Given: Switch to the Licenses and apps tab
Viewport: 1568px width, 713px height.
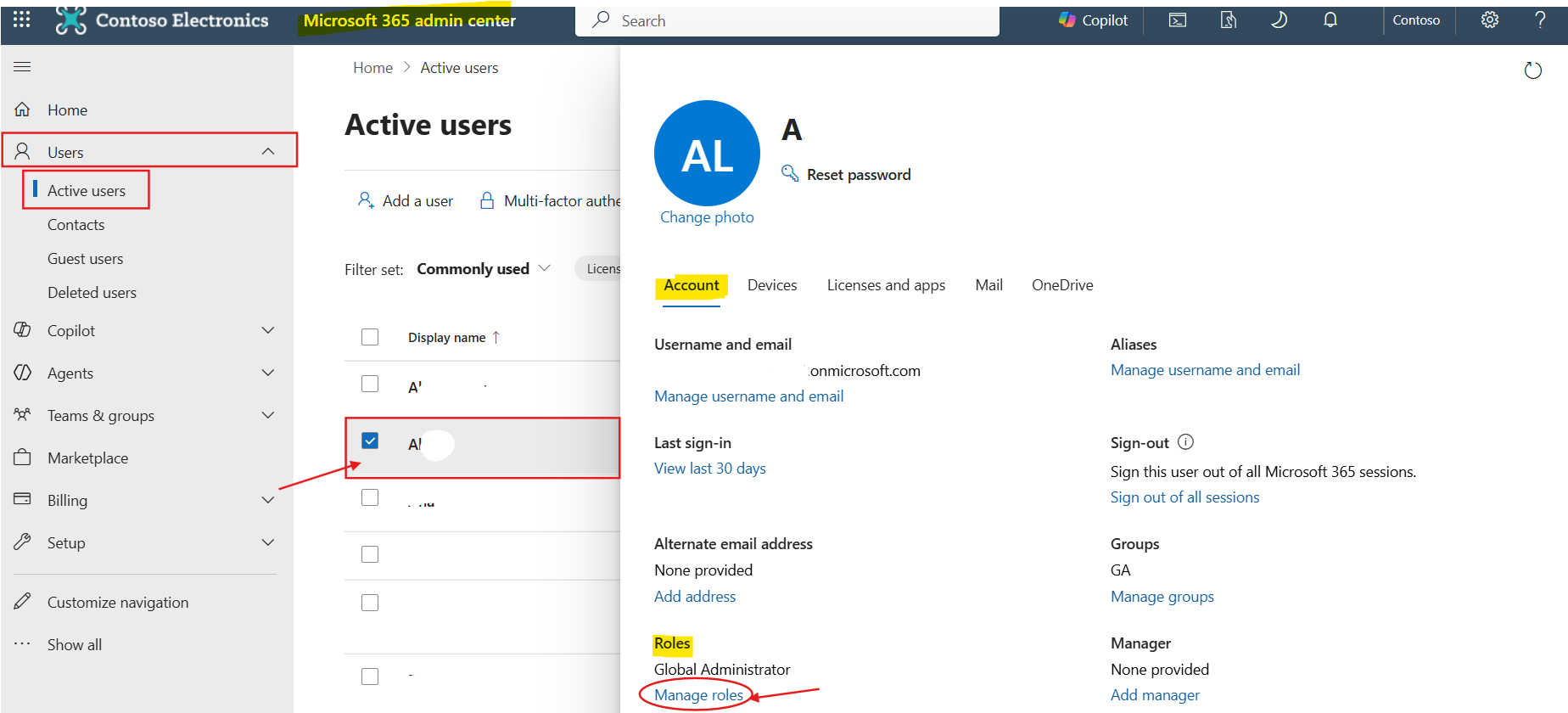Looking at the screenshot, I should click(886, 285).
